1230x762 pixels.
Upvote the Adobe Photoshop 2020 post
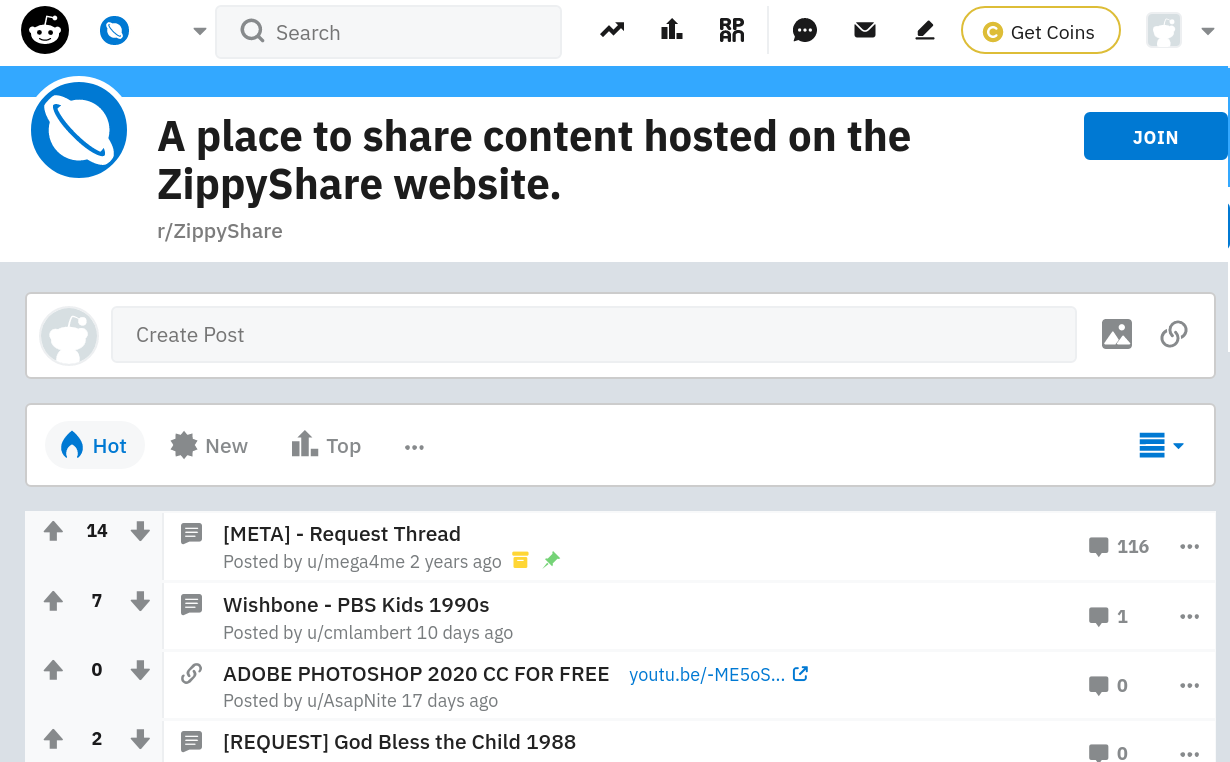[53, 670]
